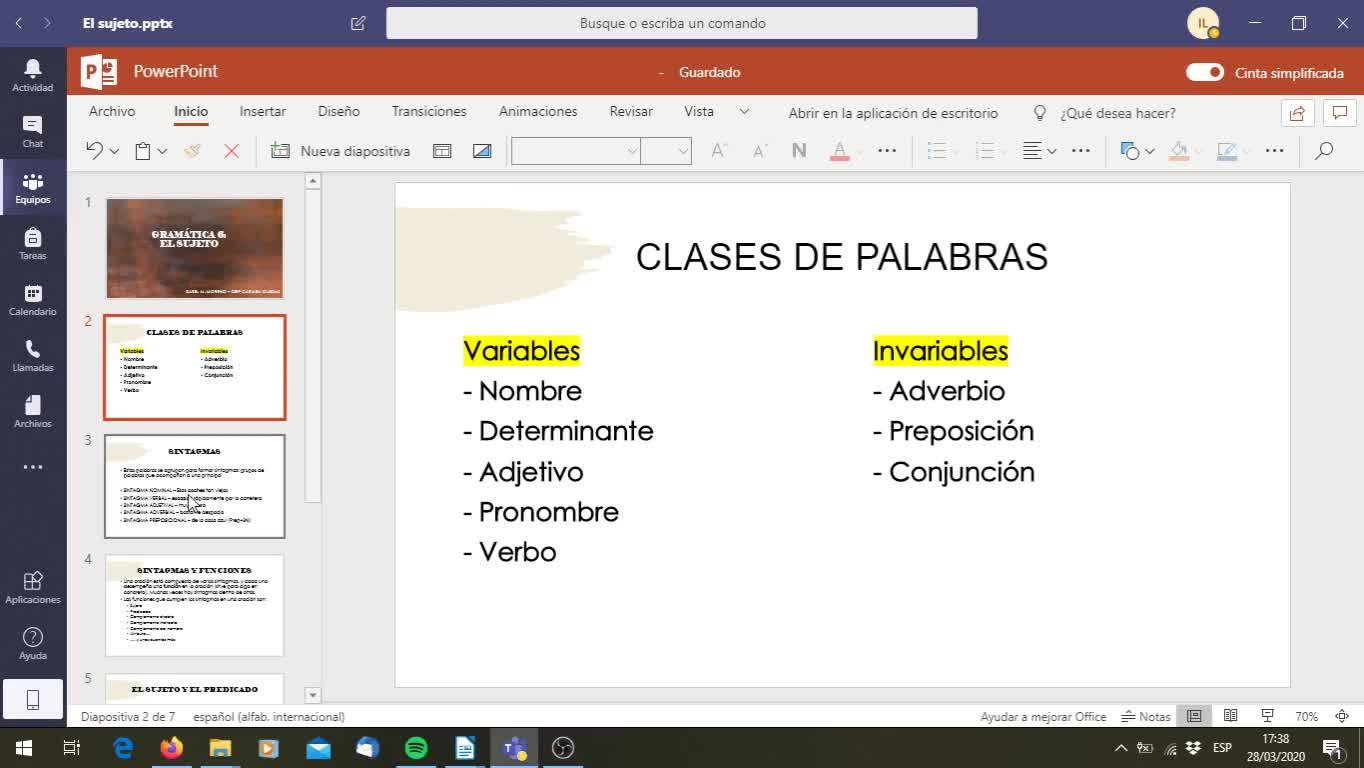Open Ayuda help in Teams sidebar
The image size is (1364, 768).
33,643
